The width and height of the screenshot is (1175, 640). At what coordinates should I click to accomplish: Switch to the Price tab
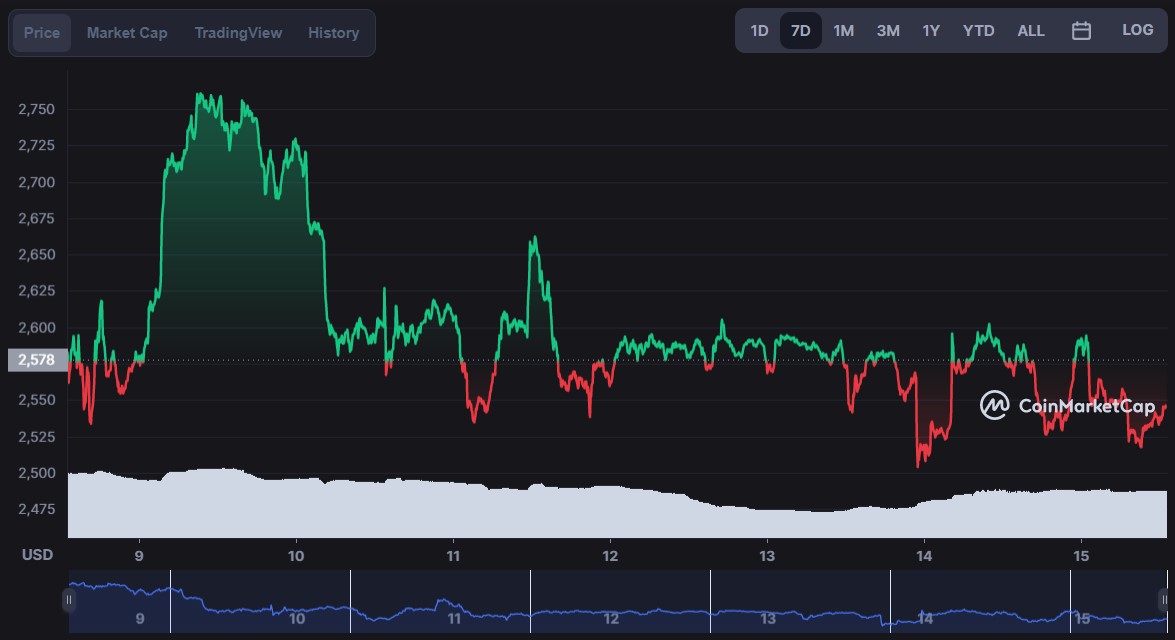click(42, 33)
